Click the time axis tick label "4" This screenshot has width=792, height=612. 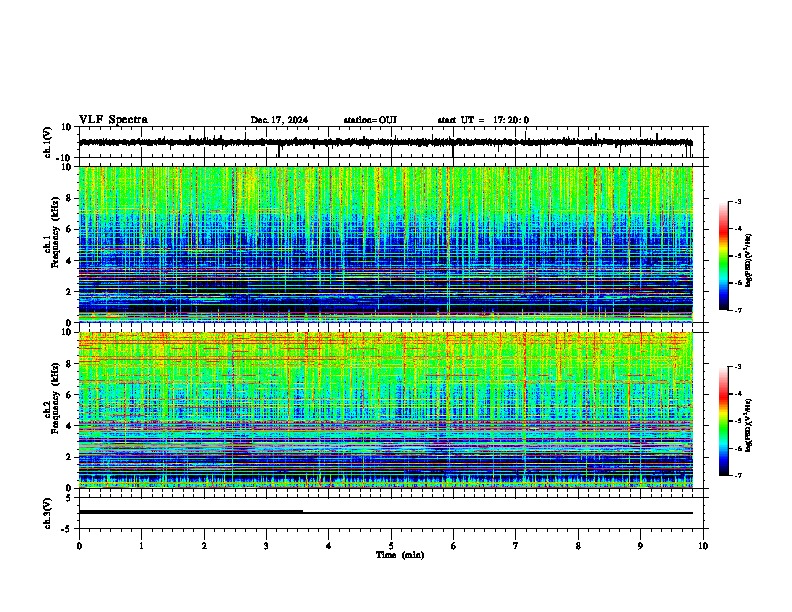point(329,546)
